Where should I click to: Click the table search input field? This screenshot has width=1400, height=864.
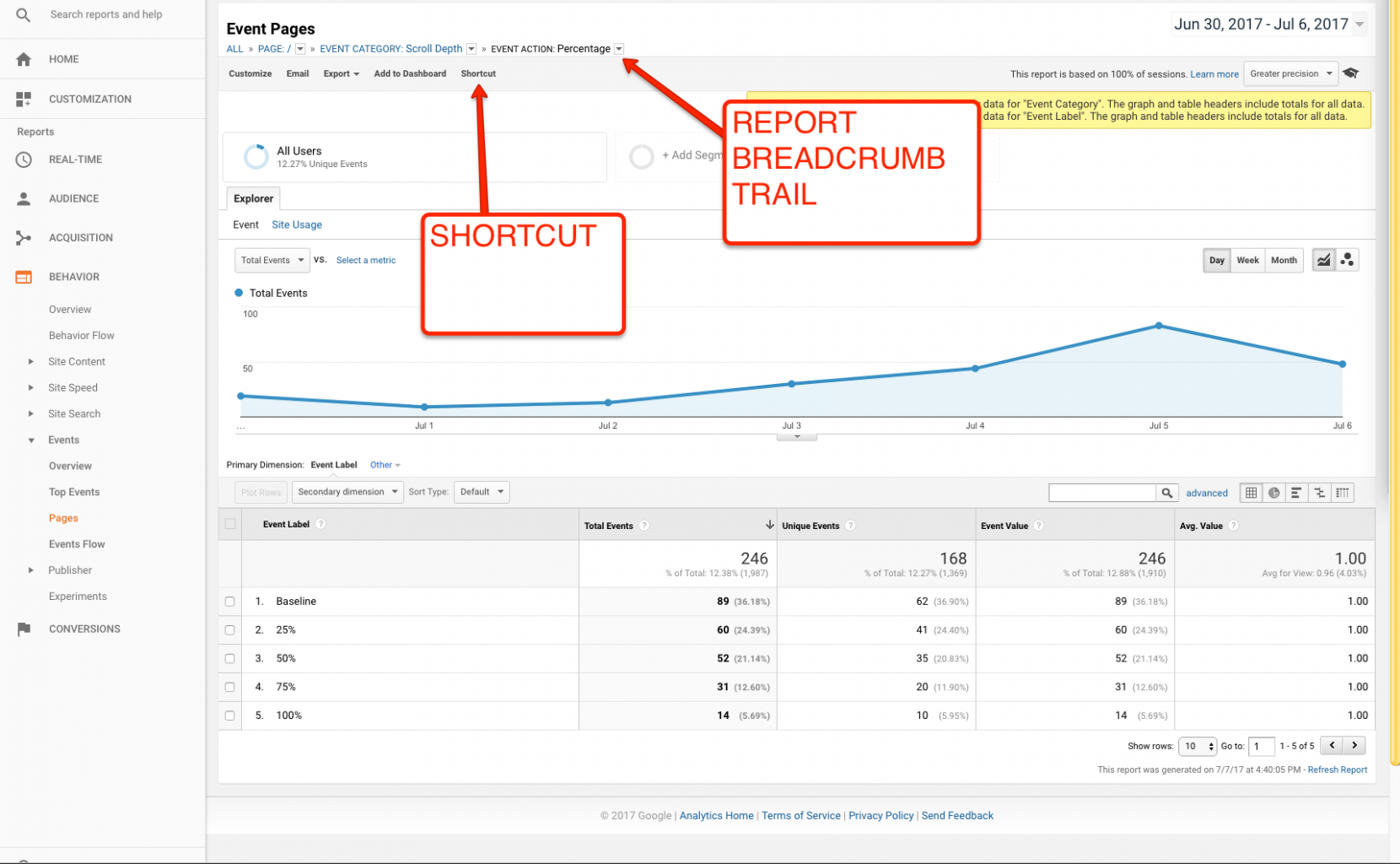click(x=1102, y=493)
